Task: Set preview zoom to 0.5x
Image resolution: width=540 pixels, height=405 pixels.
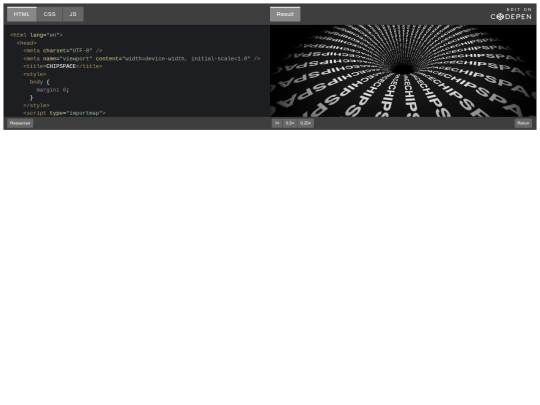Action: coord(290,123)
